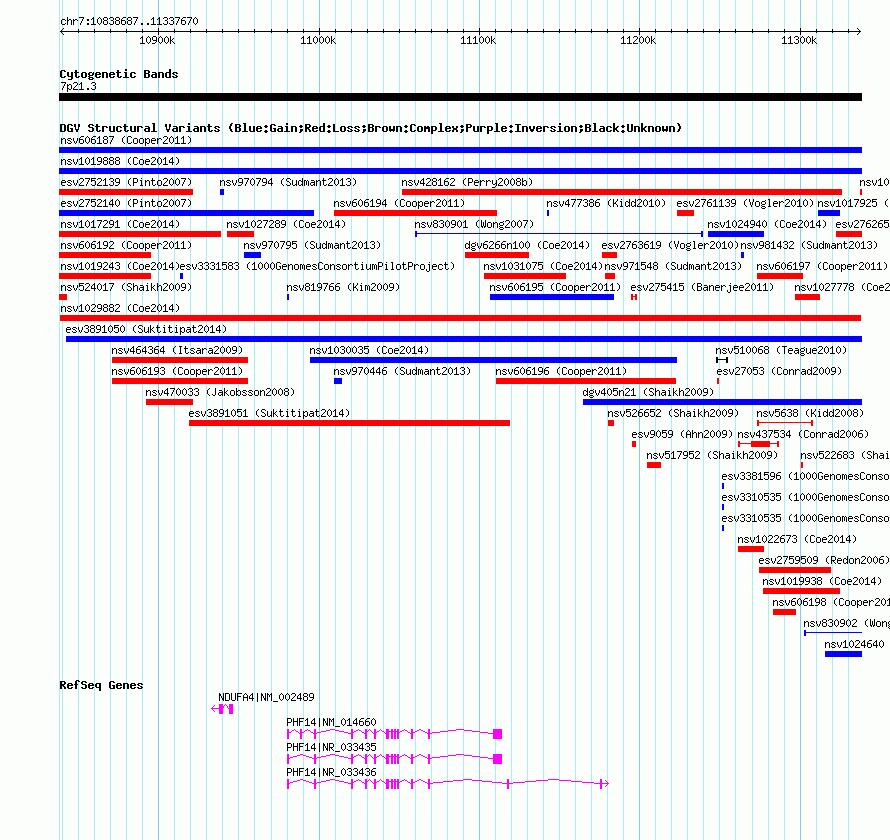Click the blue bar under dgv405n21 (Shaikh2009)
Screen dimensions: 890x840
coord(723,402)
